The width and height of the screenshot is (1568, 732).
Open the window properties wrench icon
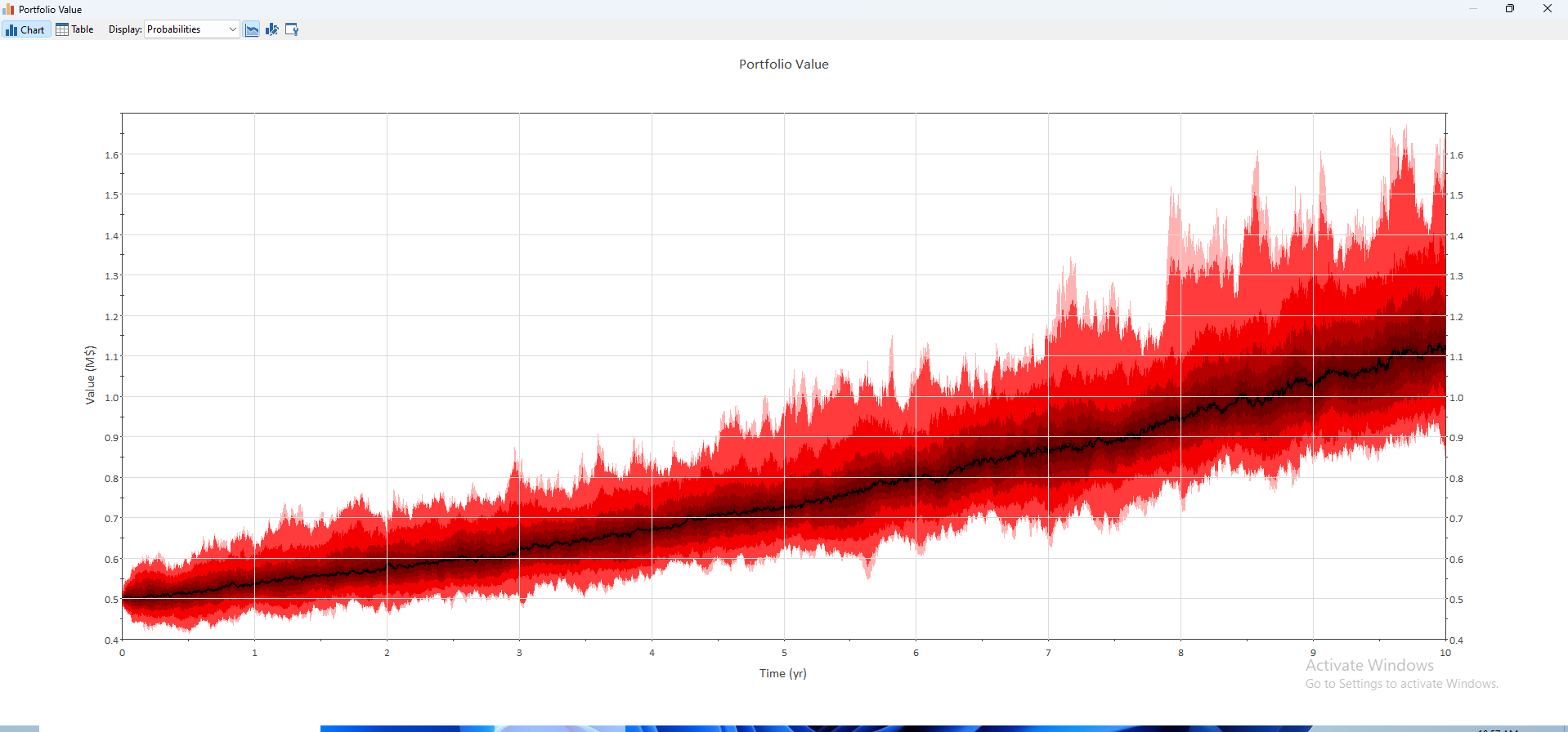pos(292,29)
